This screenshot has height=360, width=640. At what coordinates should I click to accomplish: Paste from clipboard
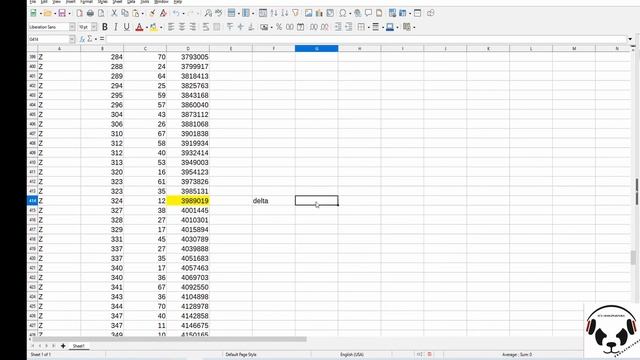pyautogui.click(x=136, y=13)
